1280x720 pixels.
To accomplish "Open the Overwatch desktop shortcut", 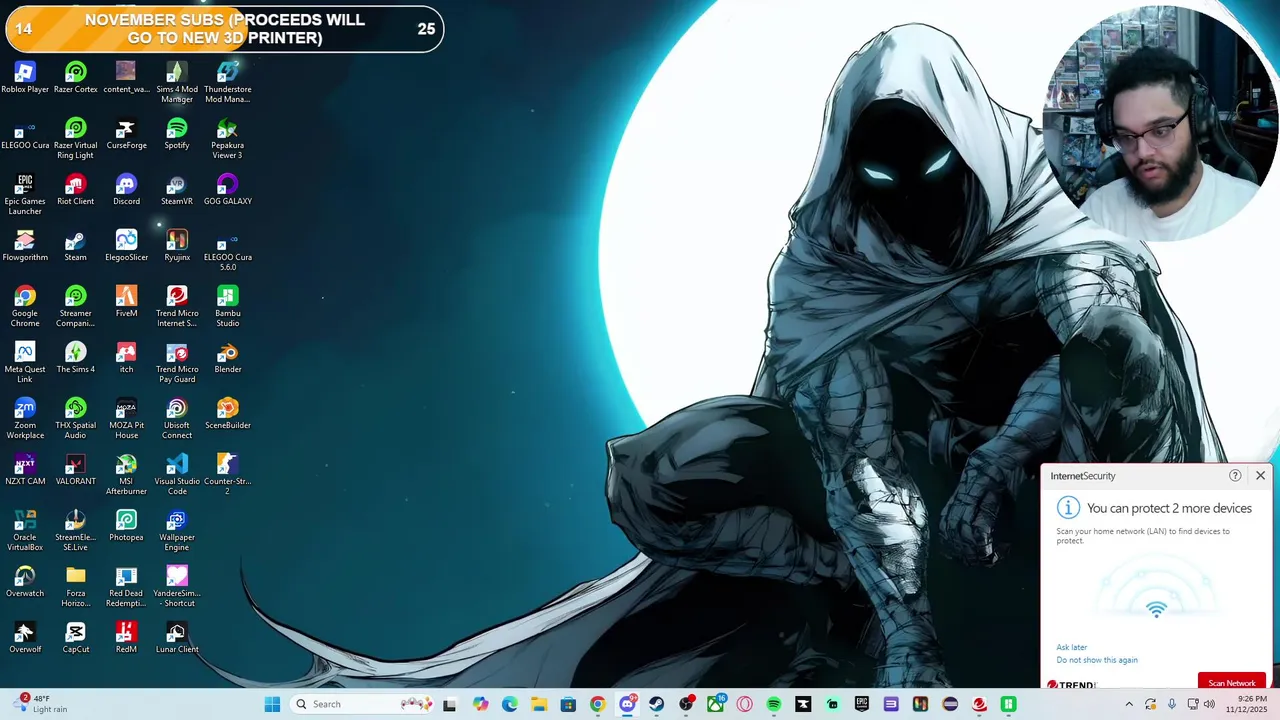I will click(25, 582).
